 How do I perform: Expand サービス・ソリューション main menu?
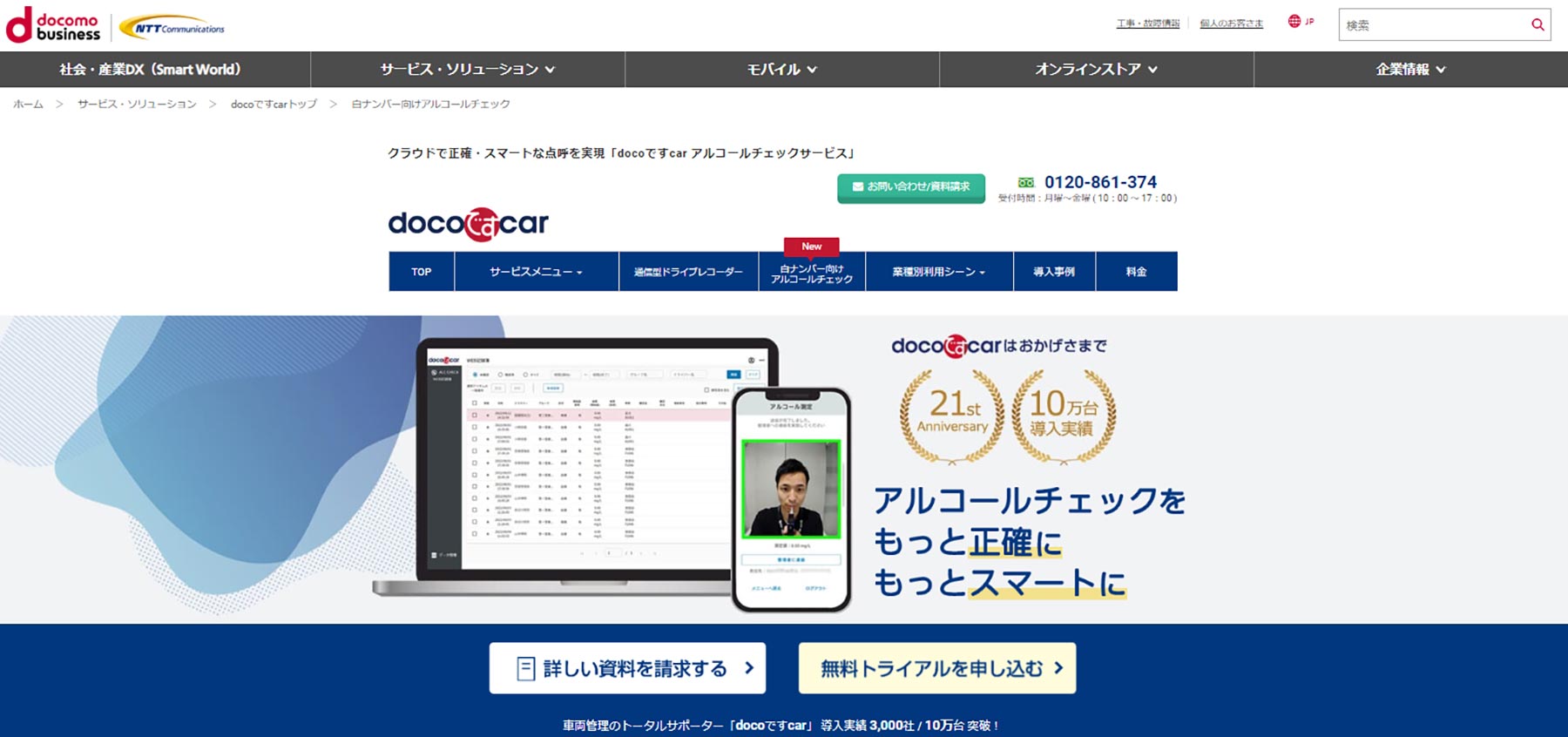(468, 69)
